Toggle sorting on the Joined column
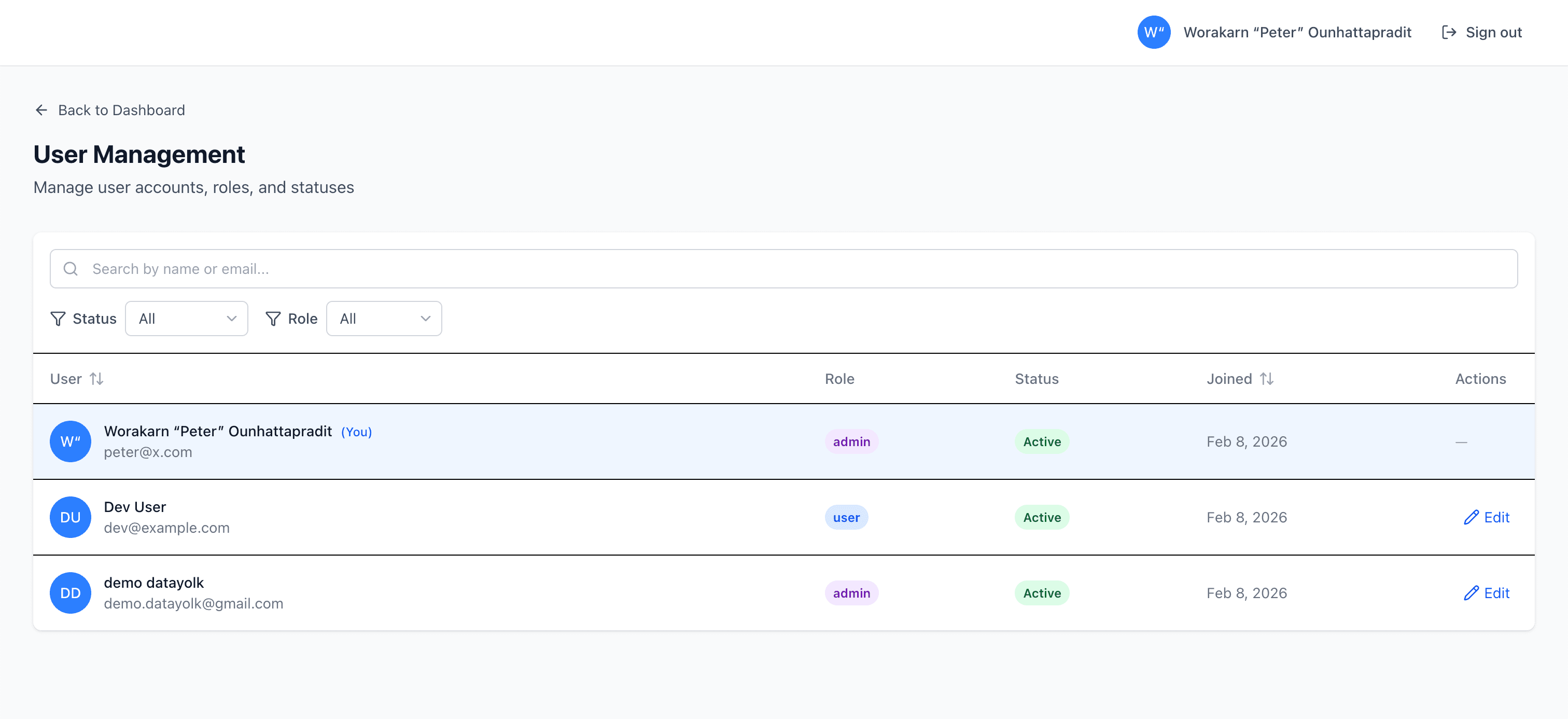Screen dimensions: 1568x719 coord(1267,379)
